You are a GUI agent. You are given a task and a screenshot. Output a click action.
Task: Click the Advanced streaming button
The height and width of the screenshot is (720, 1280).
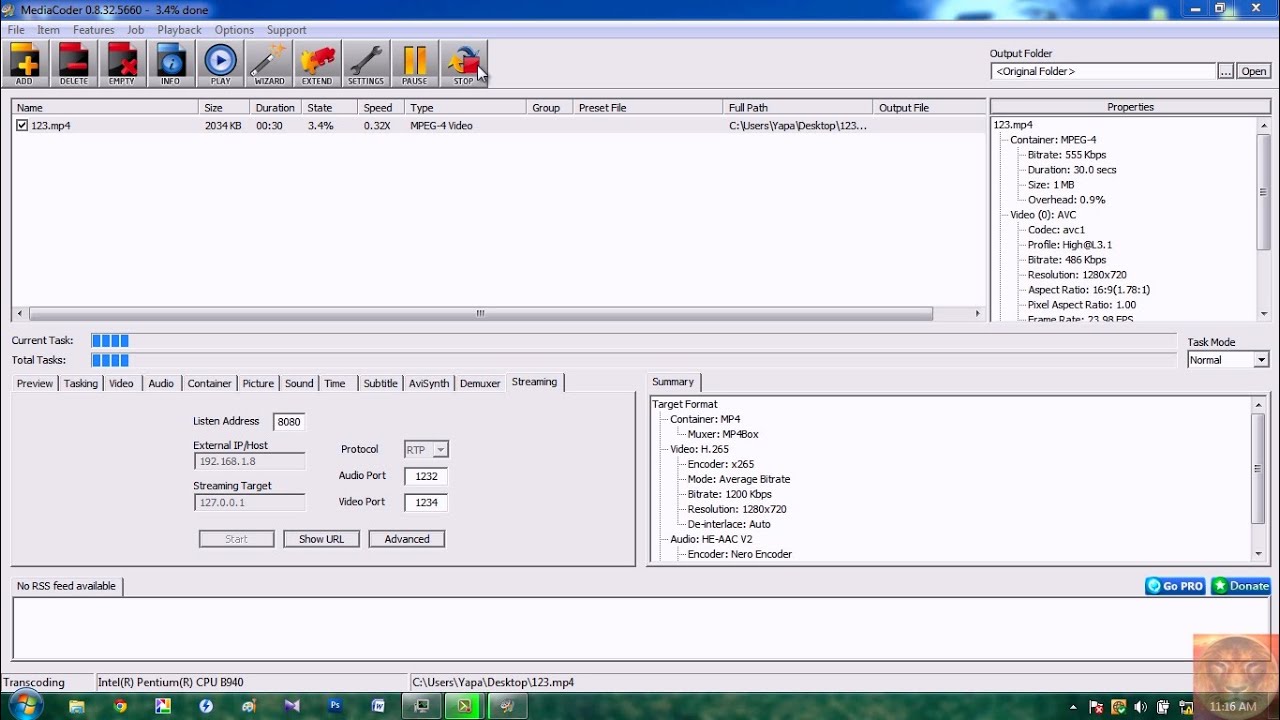tap(407, 539)
